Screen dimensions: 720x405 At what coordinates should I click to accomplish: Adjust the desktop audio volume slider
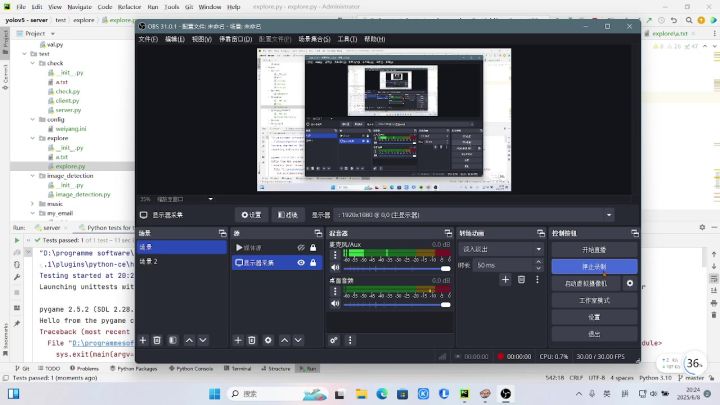(397, 304)
